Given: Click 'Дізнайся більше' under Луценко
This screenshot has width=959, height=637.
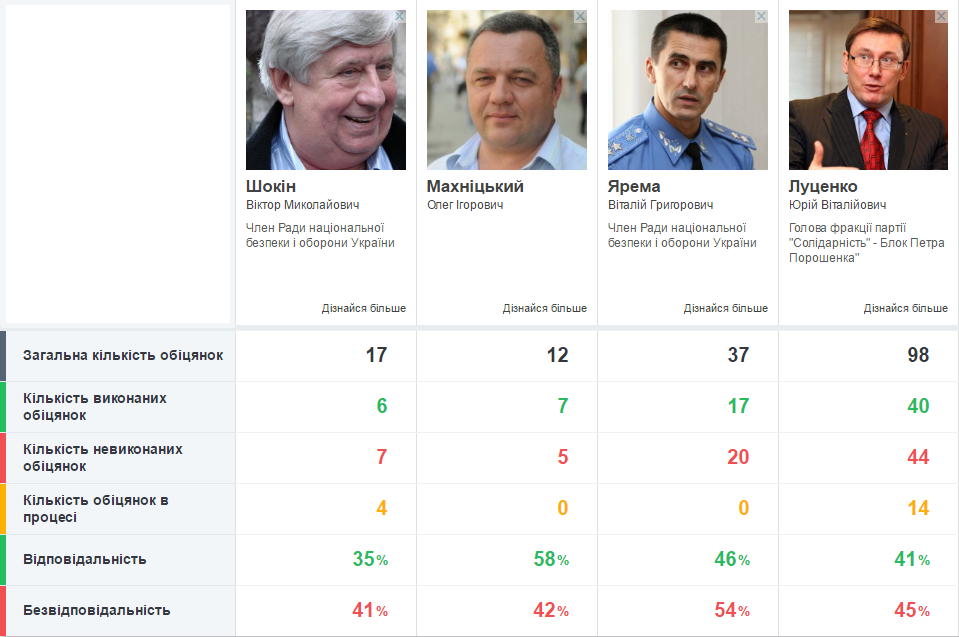Looking at the screenshot, I should pos(906,308).
